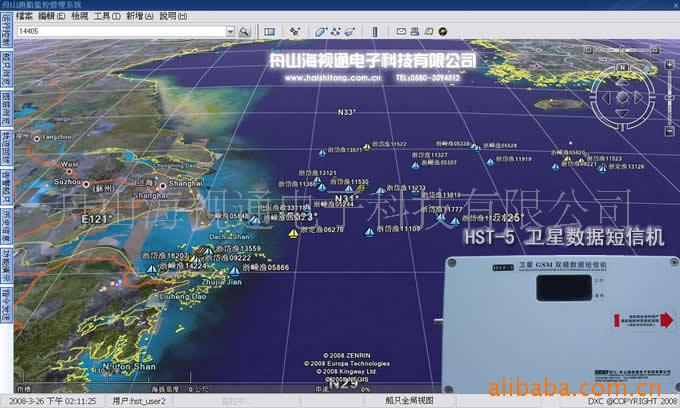Click the printer toolbar icon
Screen dimensions: 680x408
pyautogui.click(x=415, y=31)
